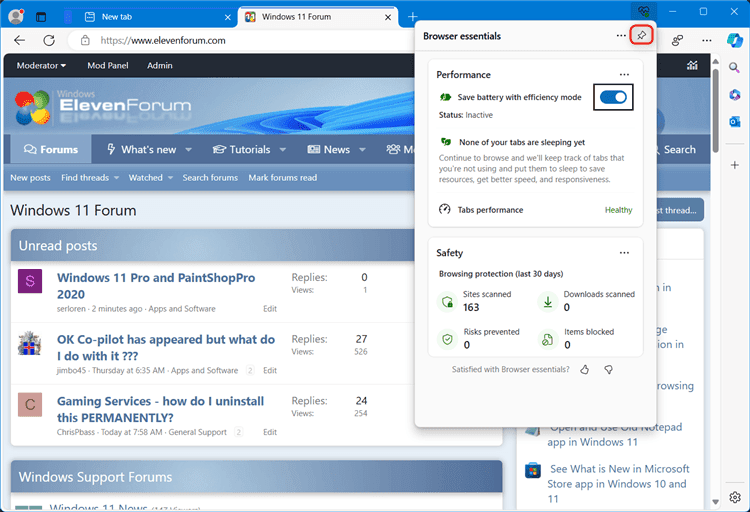Select the Windows 11 Forum tab
This screenshot has height=512, width=750.
[x=318, y=17]
